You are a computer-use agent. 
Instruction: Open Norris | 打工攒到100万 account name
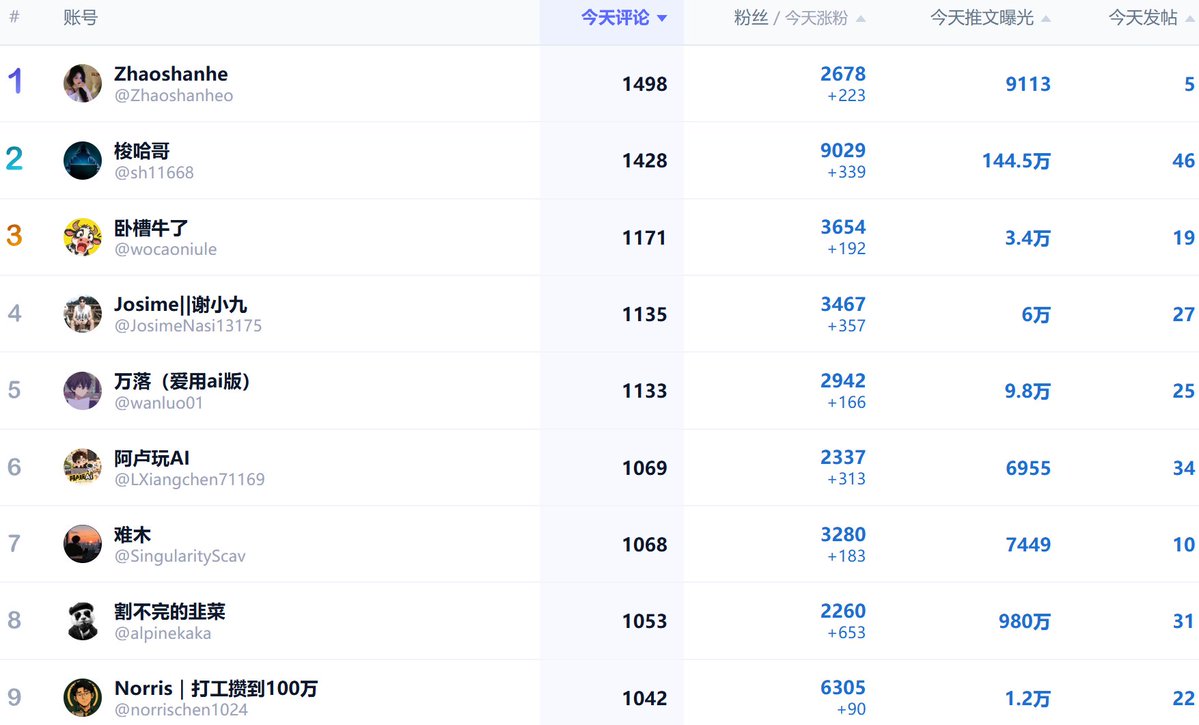click(x=216, y=688)
